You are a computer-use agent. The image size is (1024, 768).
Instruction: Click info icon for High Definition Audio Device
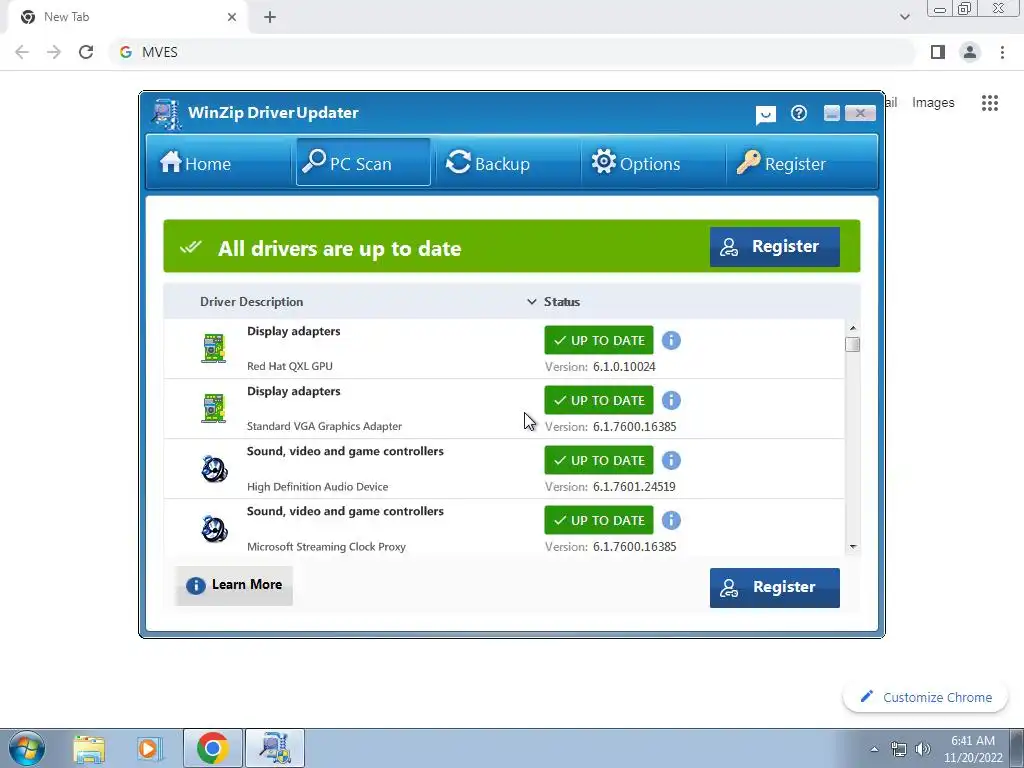click(671, 460)
